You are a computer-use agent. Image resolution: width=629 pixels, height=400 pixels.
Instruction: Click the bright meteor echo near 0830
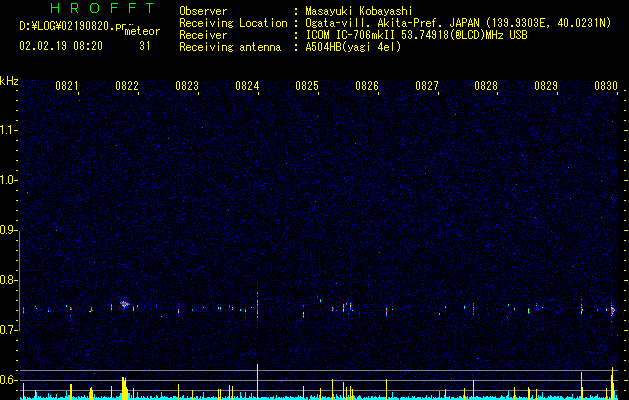pos(613,310)
